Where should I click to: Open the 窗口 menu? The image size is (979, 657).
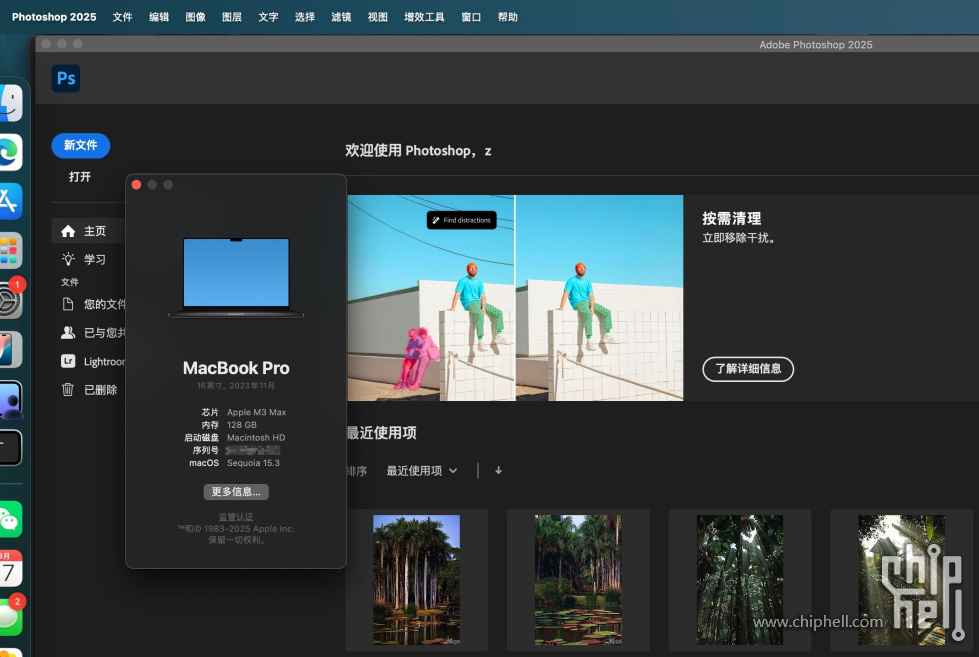[x=471, y=17]
